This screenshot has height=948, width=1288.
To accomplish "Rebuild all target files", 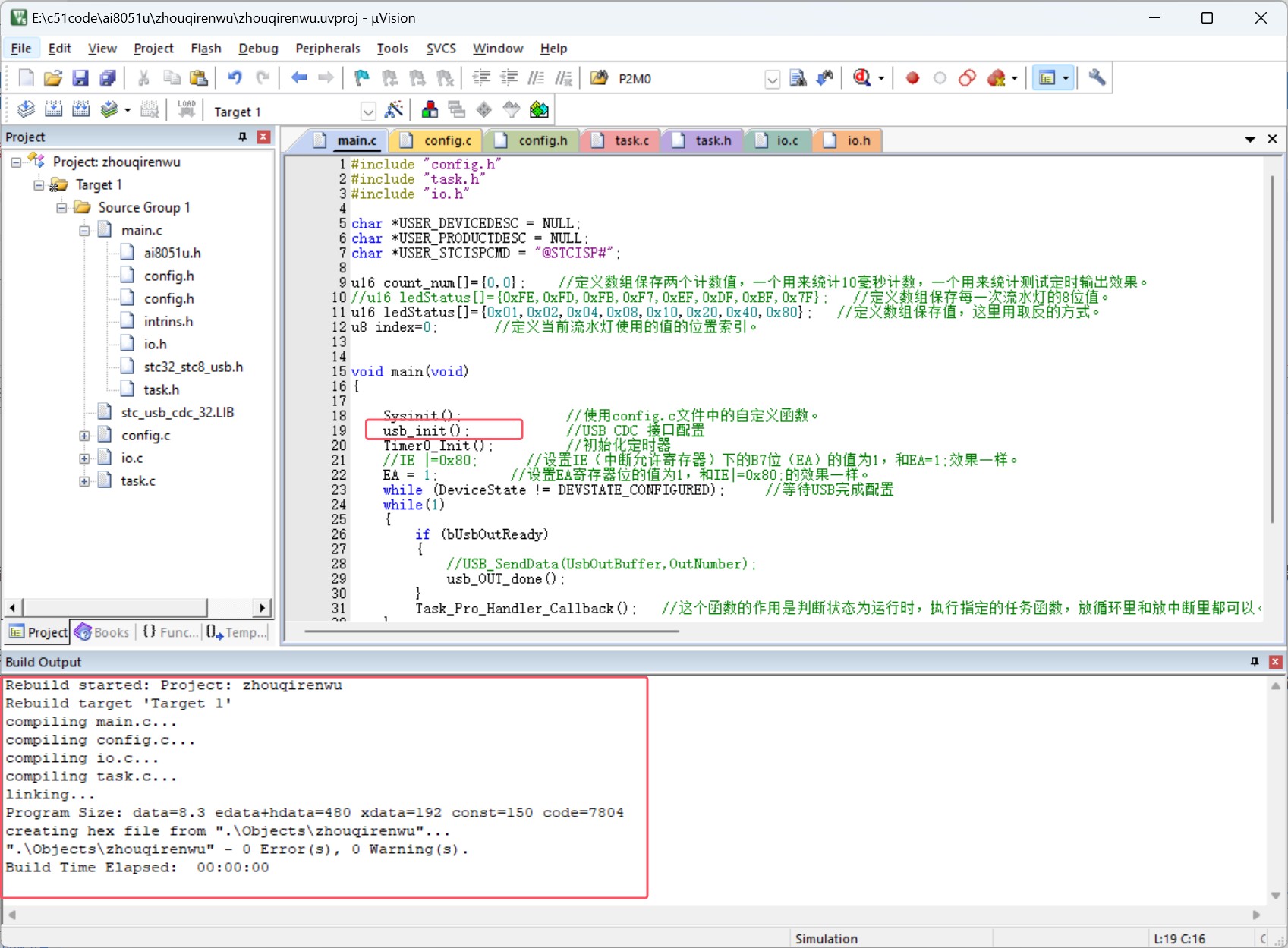I will [x=80, y=110].
